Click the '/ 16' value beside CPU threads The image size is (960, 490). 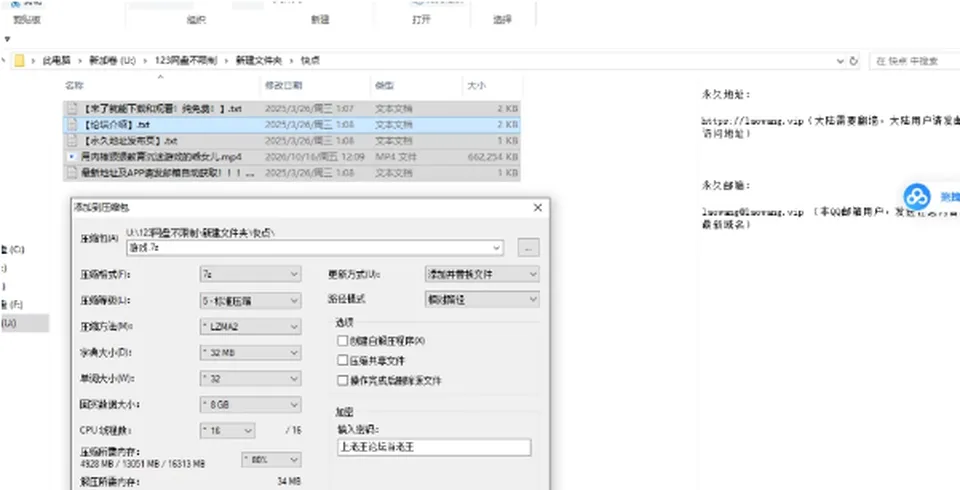tap(293, 431)
